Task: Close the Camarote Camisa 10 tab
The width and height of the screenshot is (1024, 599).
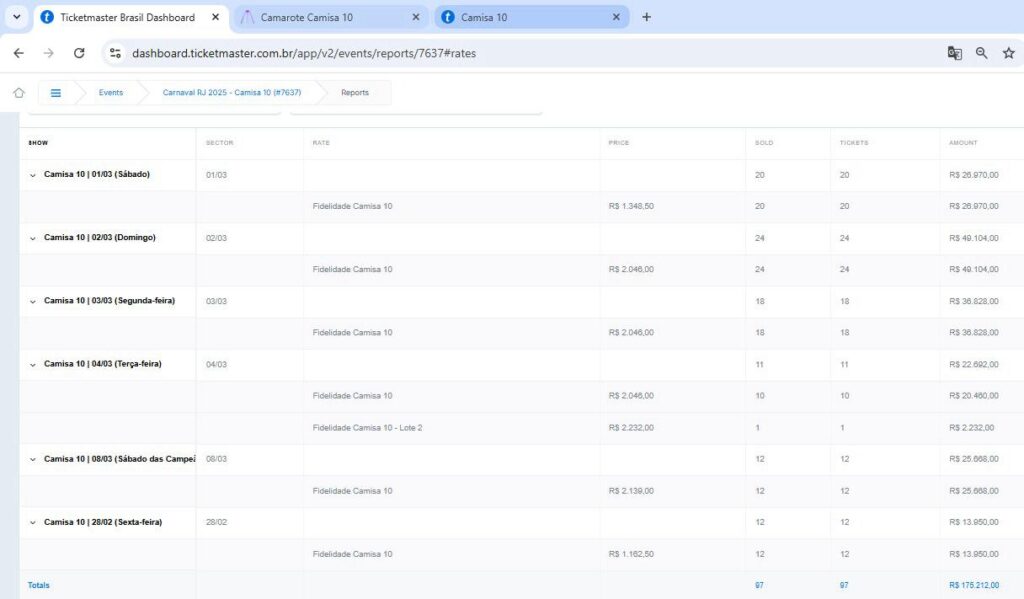Action: click(x=416, y=18)
